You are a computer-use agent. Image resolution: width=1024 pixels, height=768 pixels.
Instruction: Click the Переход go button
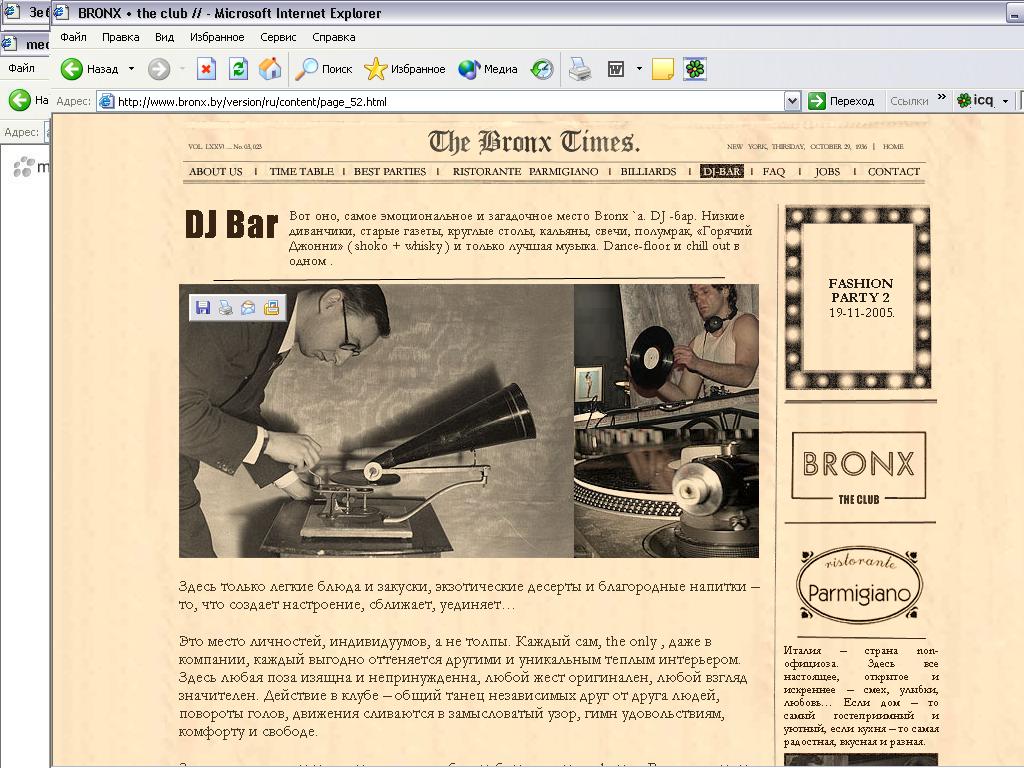(841, 101)
